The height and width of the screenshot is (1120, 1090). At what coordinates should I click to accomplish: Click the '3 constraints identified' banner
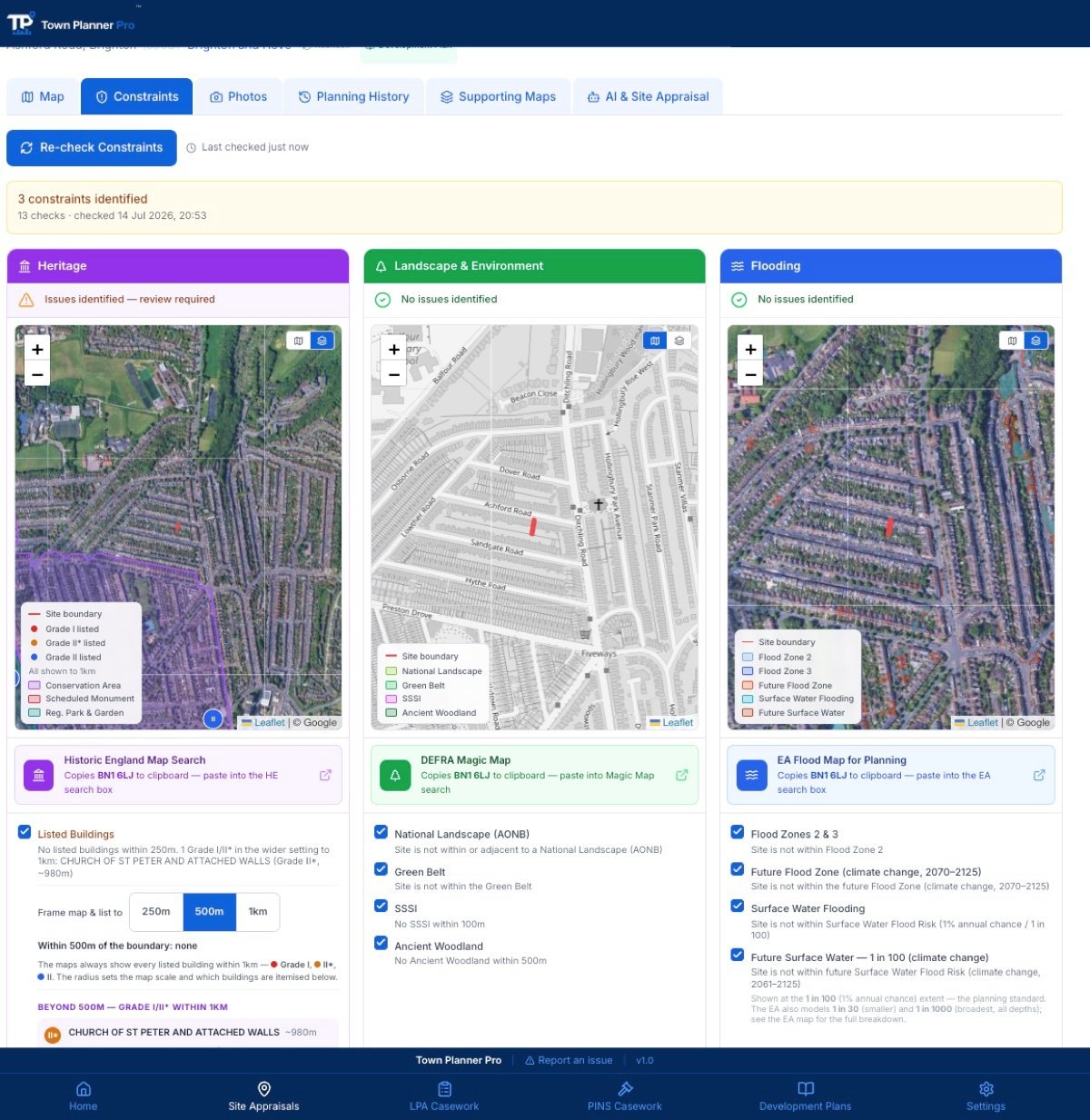coord(534,207)
